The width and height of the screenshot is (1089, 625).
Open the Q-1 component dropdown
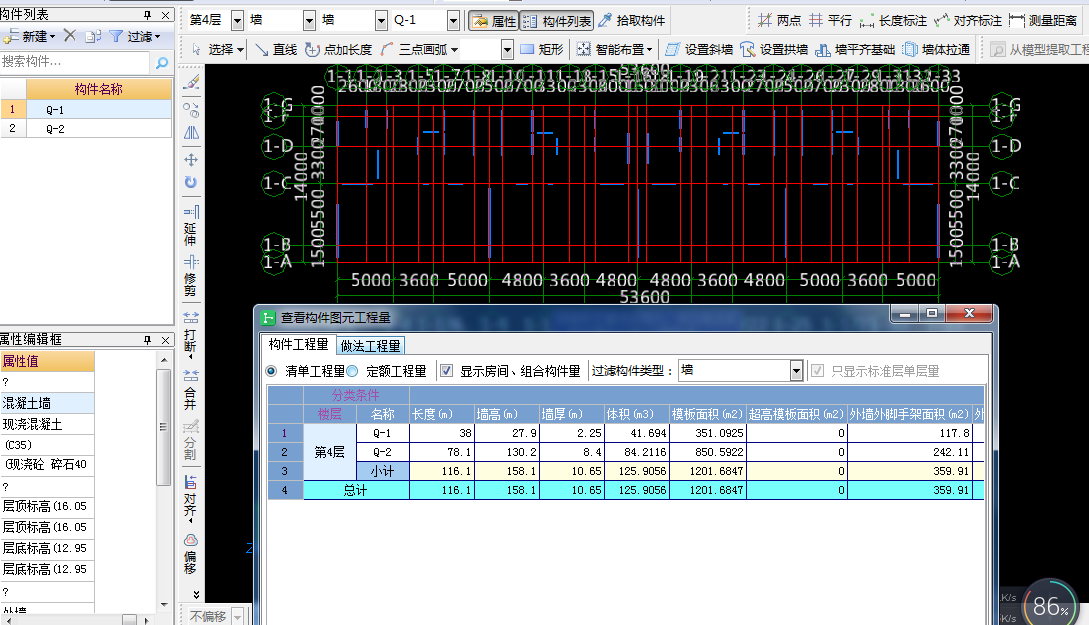454,21
